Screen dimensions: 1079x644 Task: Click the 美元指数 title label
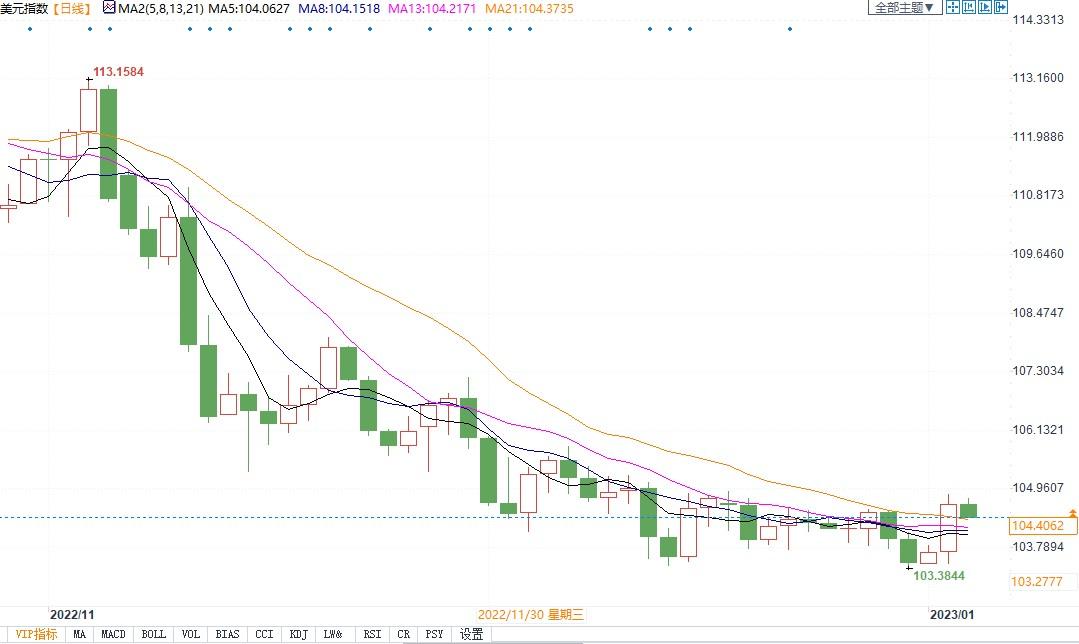pyautogui.click(x=24, y=8)
